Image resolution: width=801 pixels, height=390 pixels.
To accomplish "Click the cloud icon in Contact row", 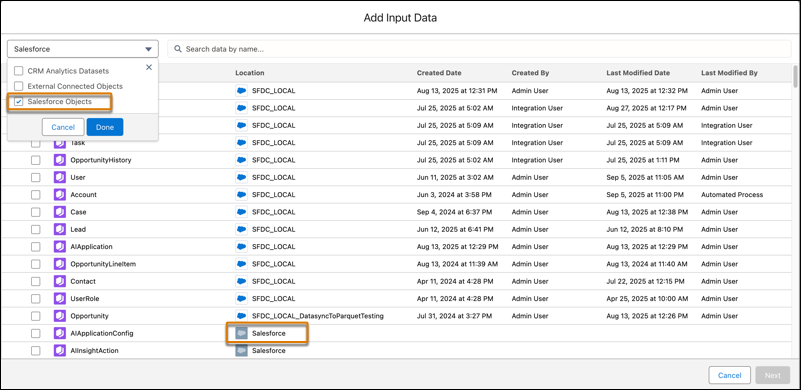I will 241,281.
